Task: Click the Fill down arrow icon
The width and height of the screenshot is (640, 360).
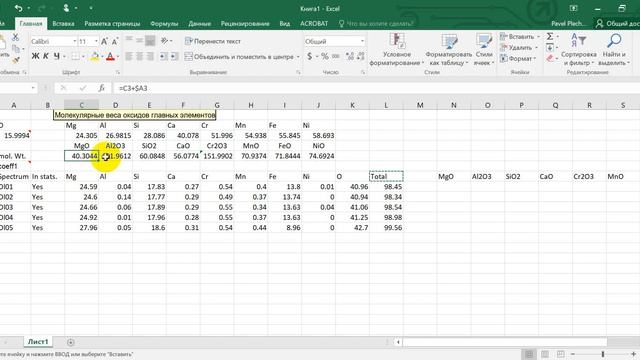Action: click(550, 47)
